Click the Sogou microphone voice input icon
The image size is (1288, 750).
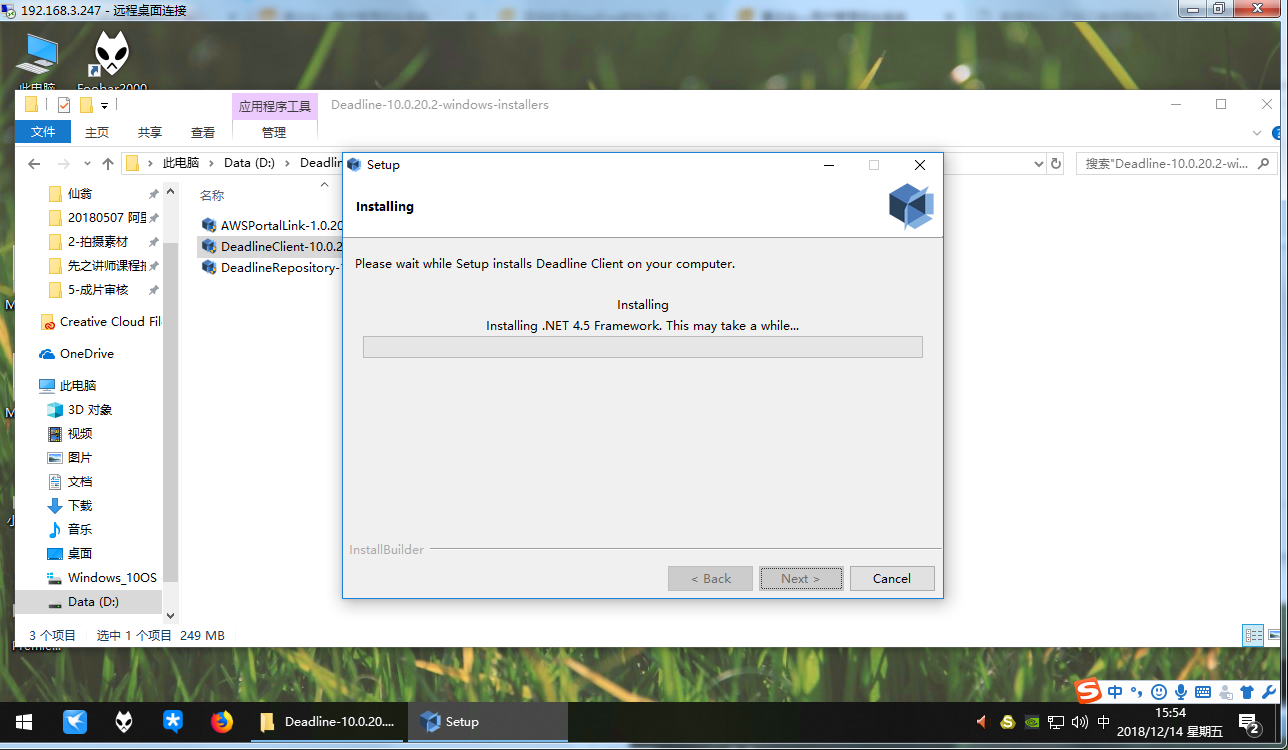point(1181,692)
